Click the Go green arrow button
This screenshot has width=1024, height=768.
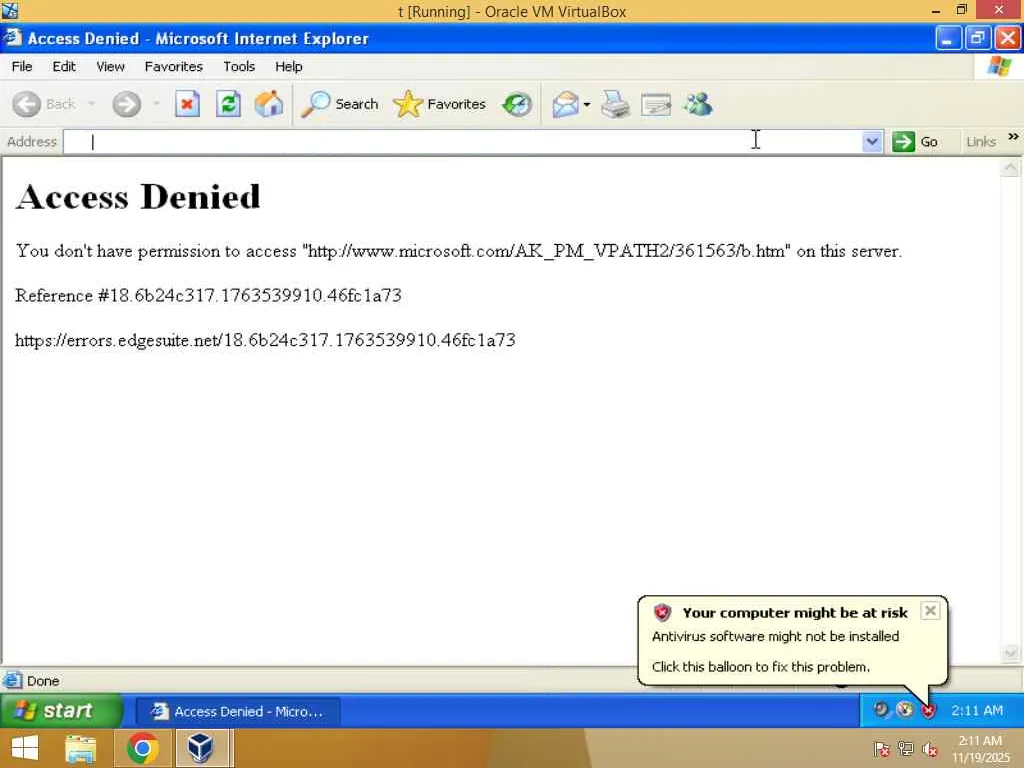[915, 142]
